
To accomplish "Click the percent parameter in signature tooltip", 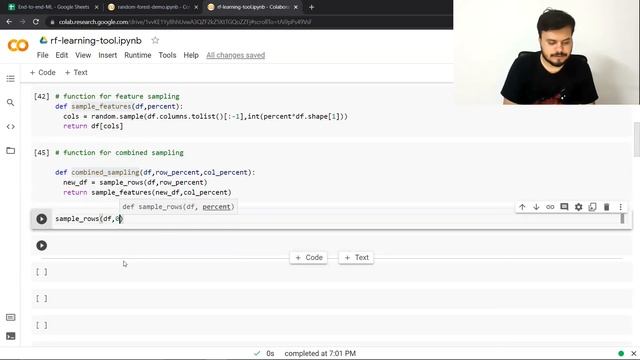I will click(216, 207).
